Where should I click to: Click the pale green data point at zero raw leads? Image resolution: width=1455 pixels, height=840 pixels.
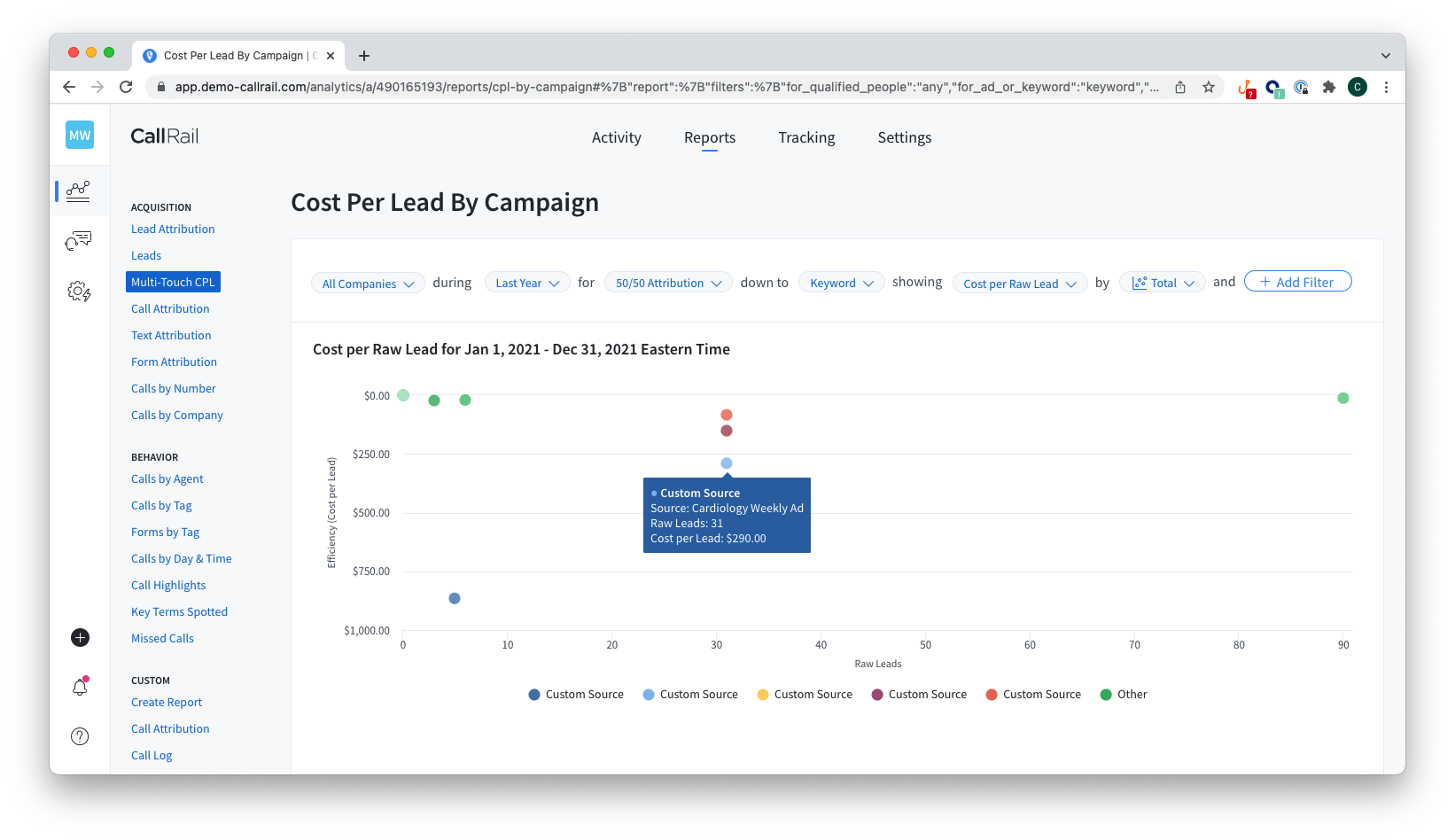403,395
